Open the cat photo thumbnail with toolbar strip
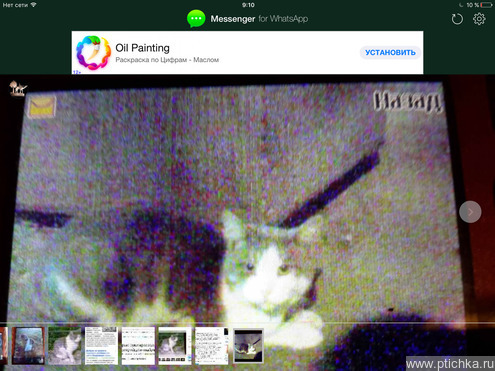 coord(175,345)
